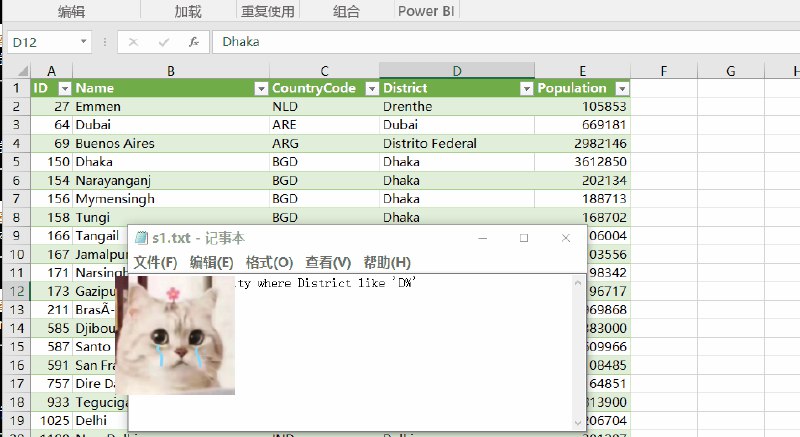
Task: Click the Notepad scrollbar up arrow
Action: (x=578, y=283)
